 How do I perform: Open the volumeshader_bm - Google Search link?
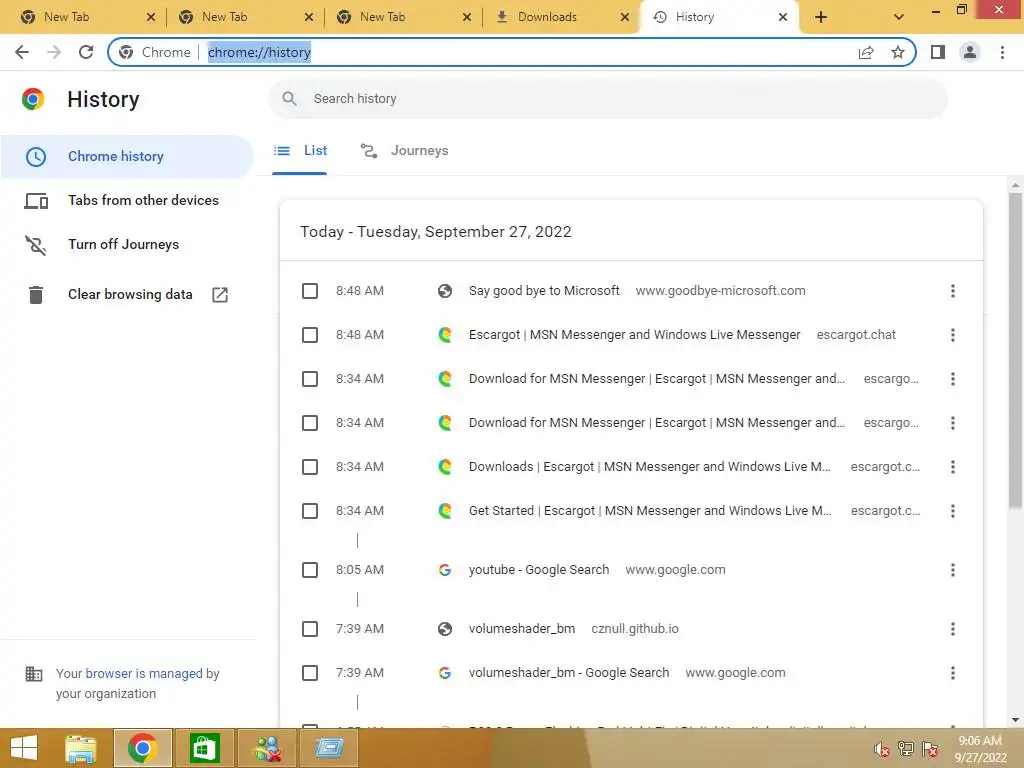[x=569, y=673]
